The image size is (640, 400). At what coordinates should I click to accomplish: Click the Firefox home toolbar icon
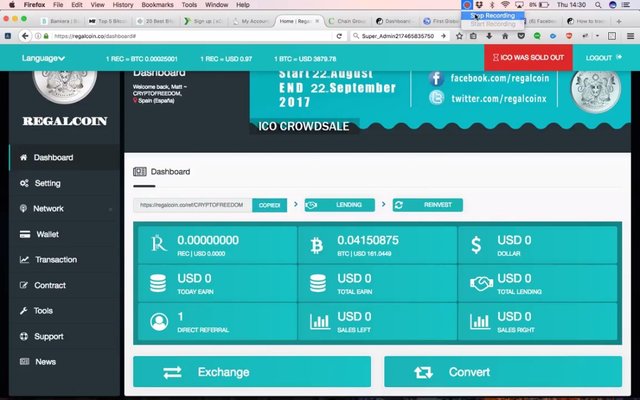(x=505, y=36)
